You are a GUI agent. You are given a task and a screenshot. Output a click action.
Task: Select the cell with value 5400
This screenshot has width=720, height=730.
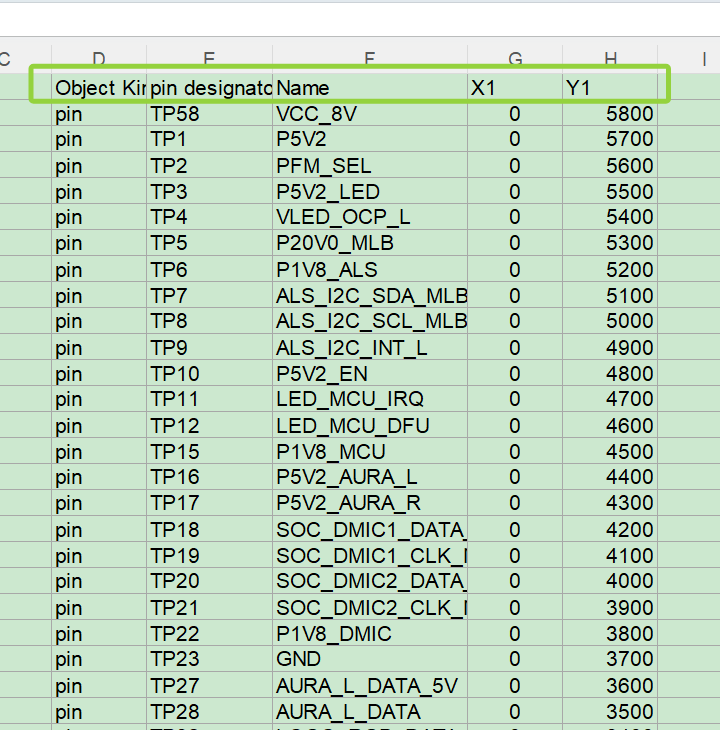coord(610,216)
